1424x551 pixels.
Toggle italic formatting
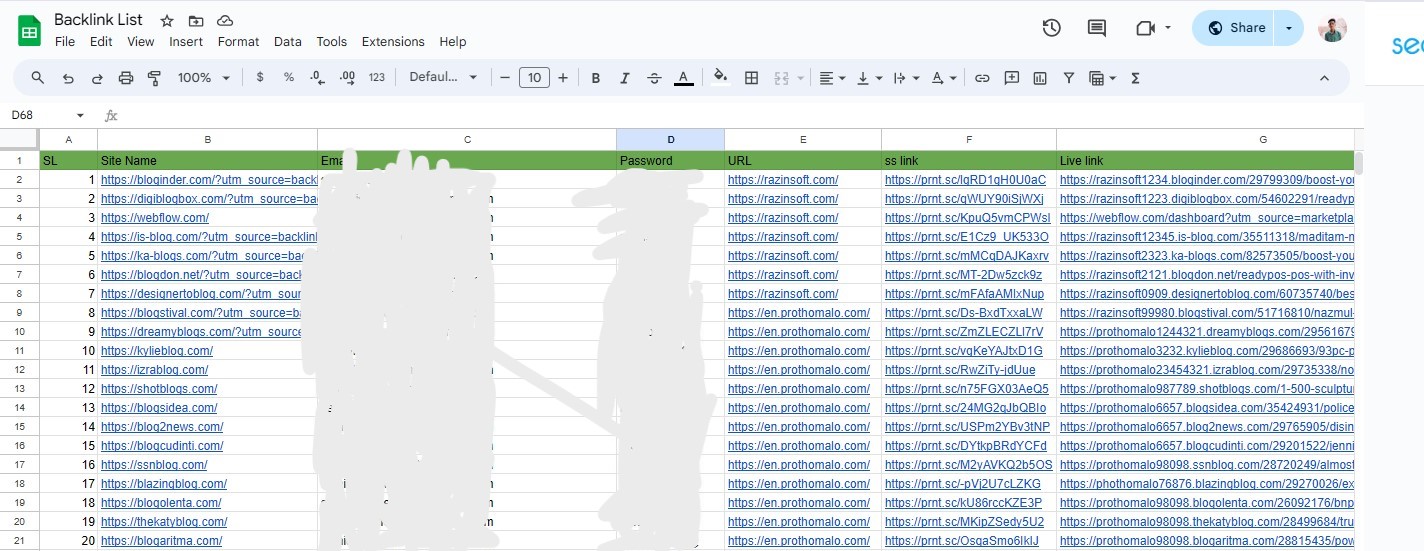pos(625,78)
